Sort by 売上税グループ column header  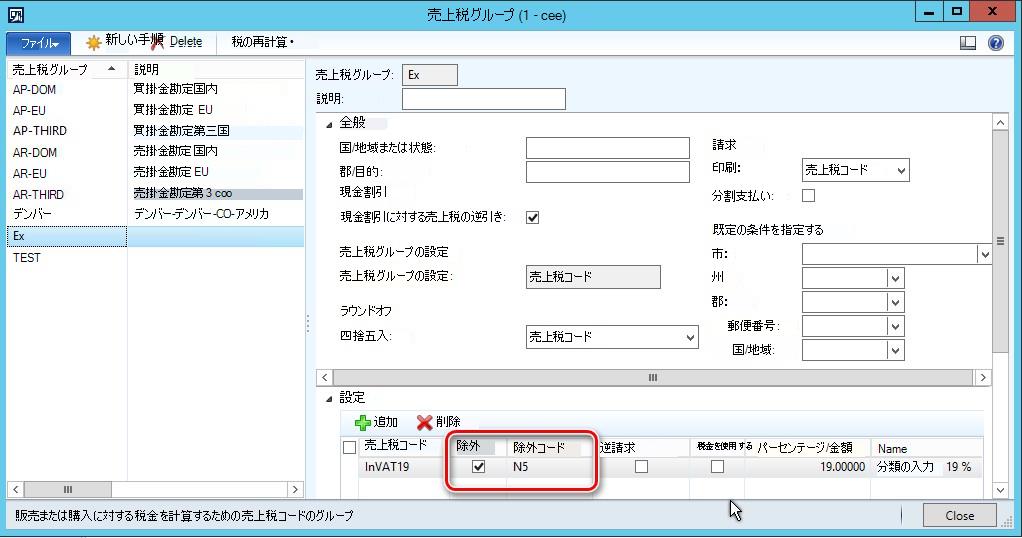click(66, 69)
